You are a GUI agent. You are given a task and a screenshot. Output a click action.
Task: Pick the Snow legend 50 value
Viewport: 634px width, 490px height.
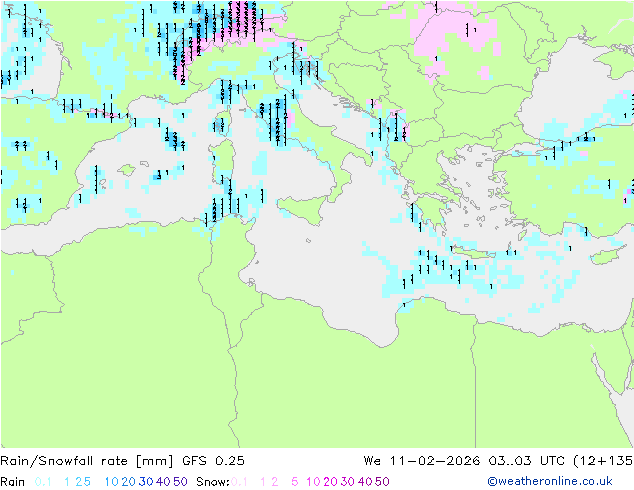pyautogui.click(x=382, y=482)
